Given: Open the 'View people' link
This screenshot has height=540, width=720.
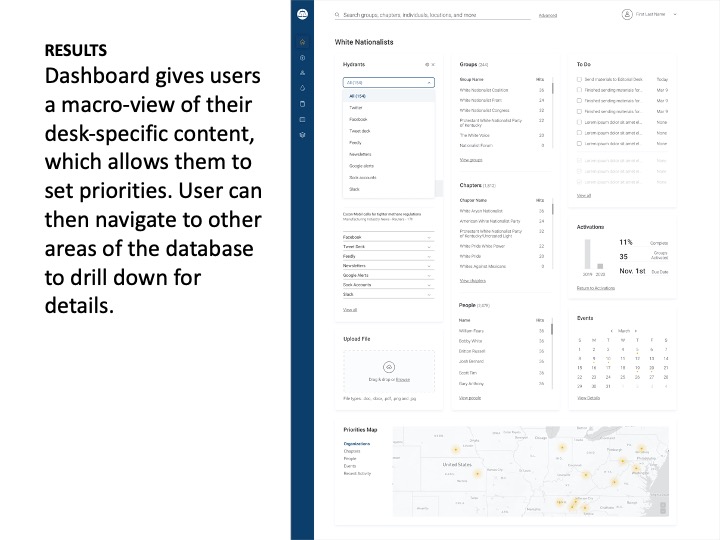Looking at the screenshot, I should coord(470,398).
